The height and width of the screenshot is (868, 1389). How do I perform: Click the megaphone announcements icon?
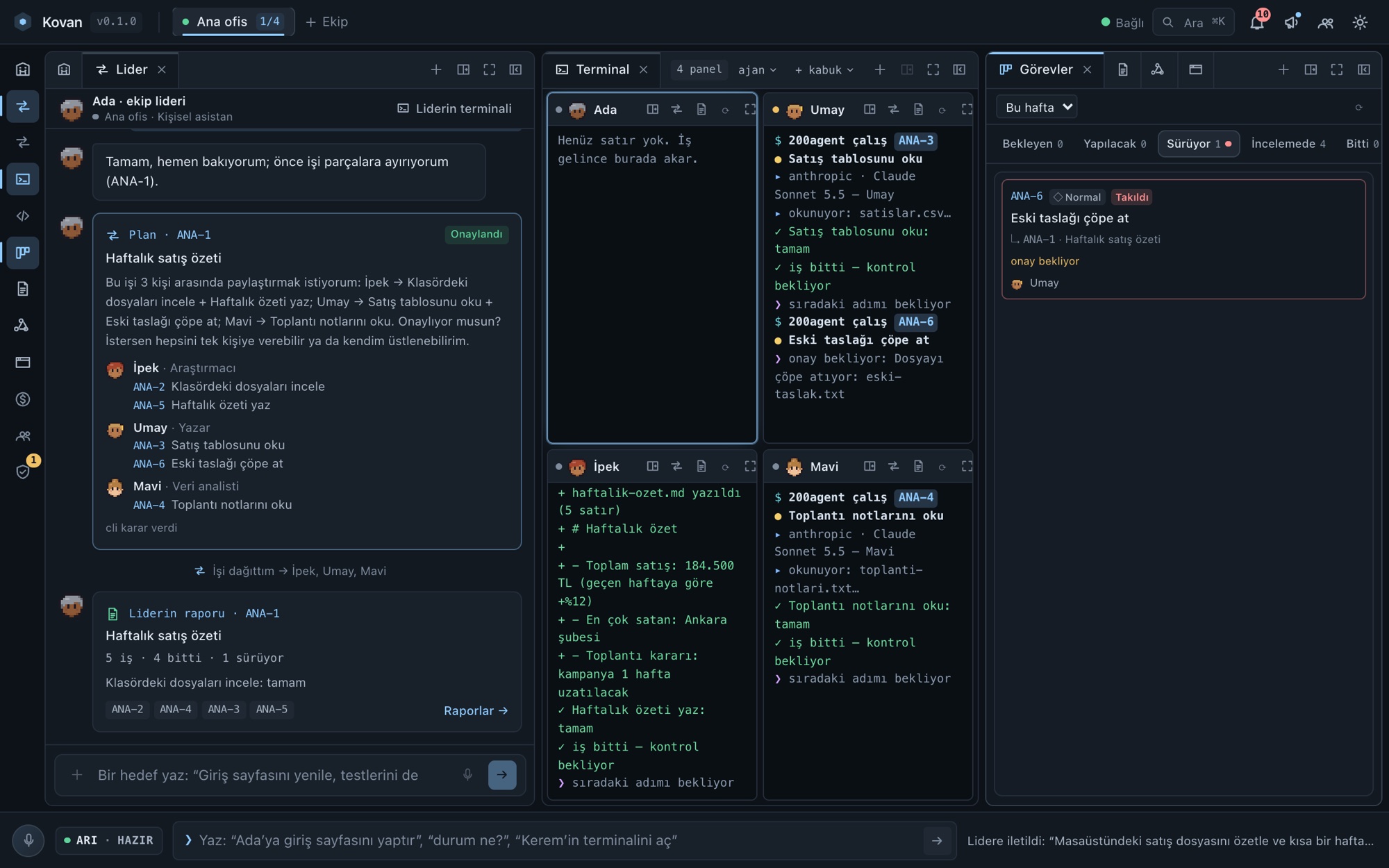click(x=1291, y=22)
